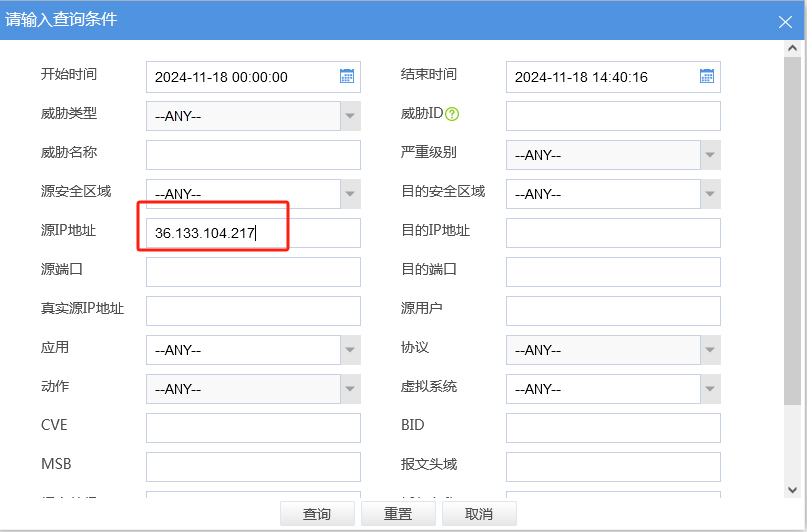Expand the 威胁类型 dropdown
807x532 pixels.
click(350, 116)
